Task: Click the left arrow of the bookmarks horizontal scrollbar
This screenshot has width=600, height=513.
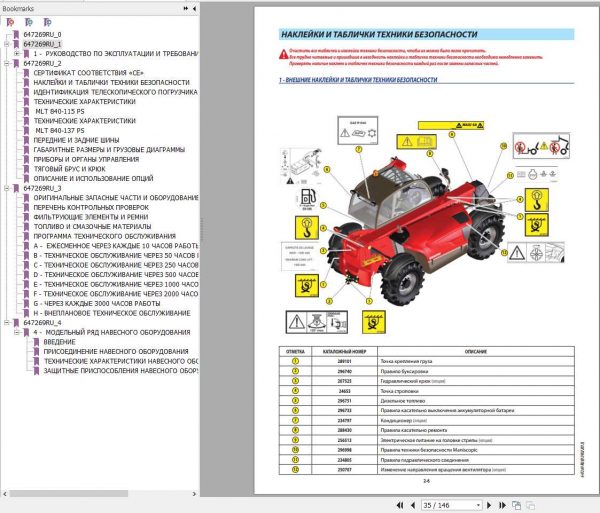Action: [x=5, y=494]
